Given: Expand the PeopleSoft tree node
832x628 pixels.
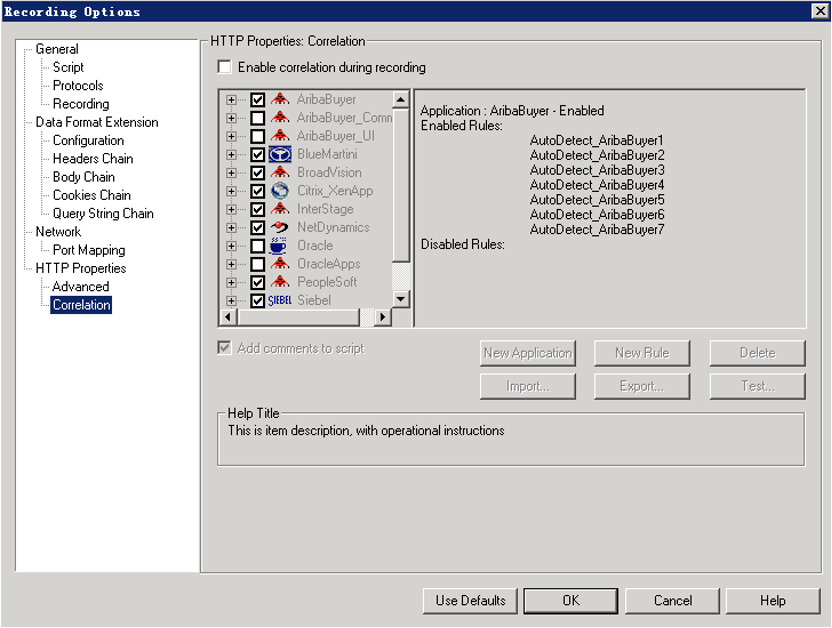Looking at the screenshot, I should (x=231, y=282).
